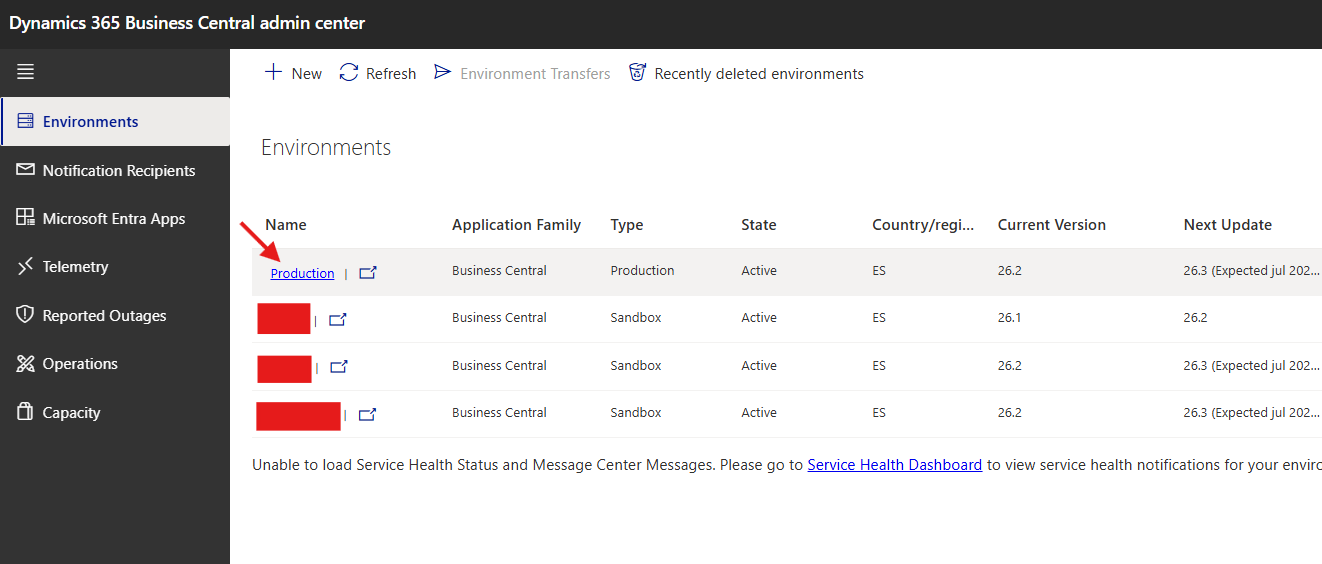Click the plus icon for New
1322x564 pixels.
point(273,72)
